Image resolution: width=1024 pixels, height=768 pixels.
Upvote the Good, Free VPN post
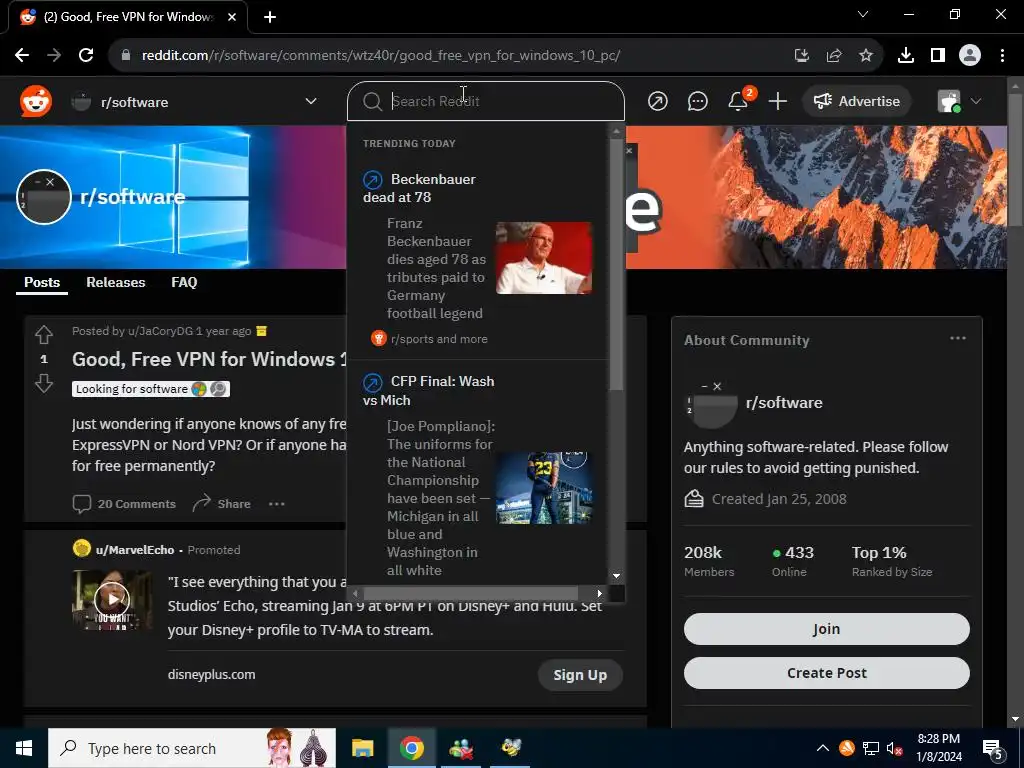(44, 335)
